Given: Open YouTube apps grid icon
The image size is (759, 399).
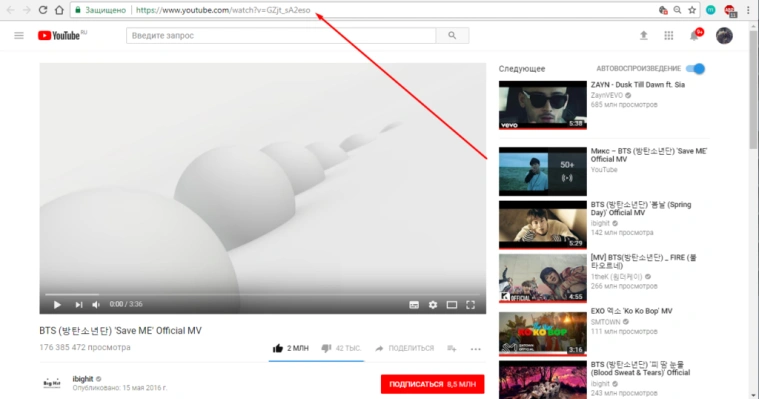Looking at the screenshot, I should (669, 35).
